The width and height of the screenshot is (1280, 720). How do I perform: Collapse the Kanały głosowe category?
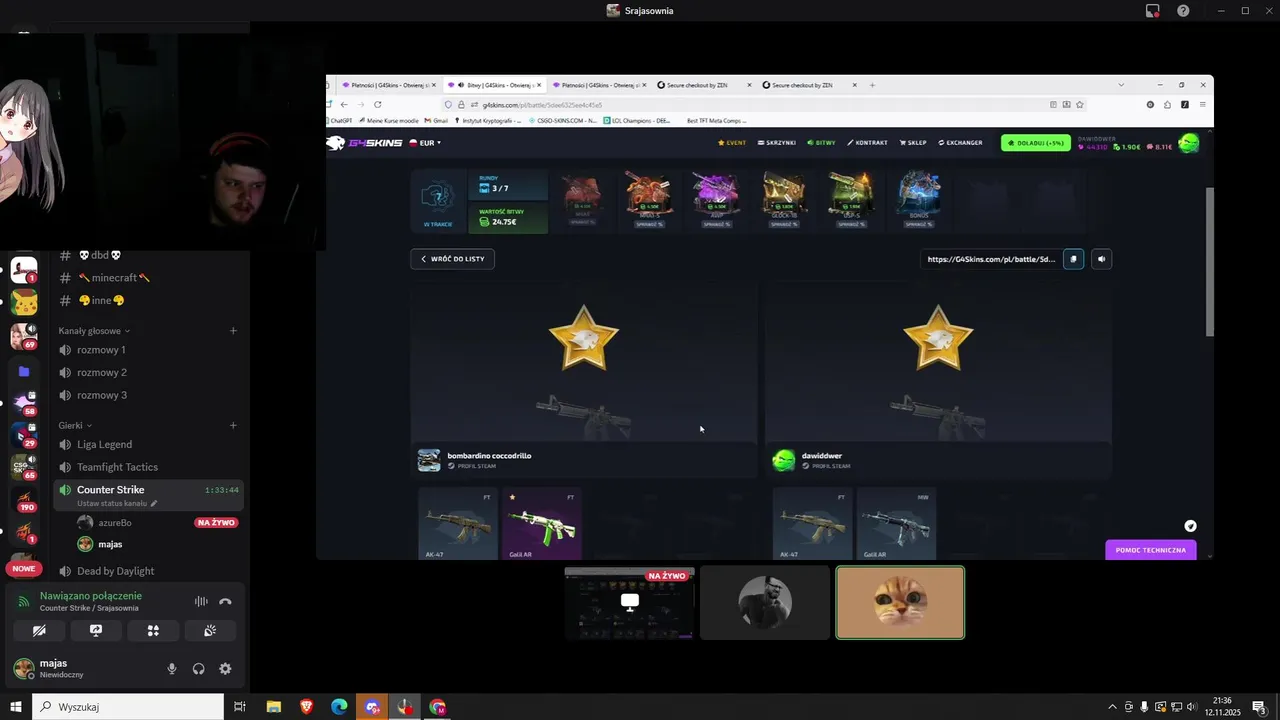pos(94,331)
